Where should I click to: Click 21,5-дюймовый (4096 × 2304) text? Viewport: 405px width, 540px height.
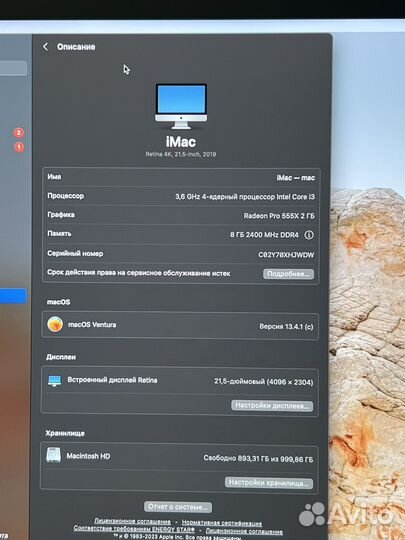[263, 382]
